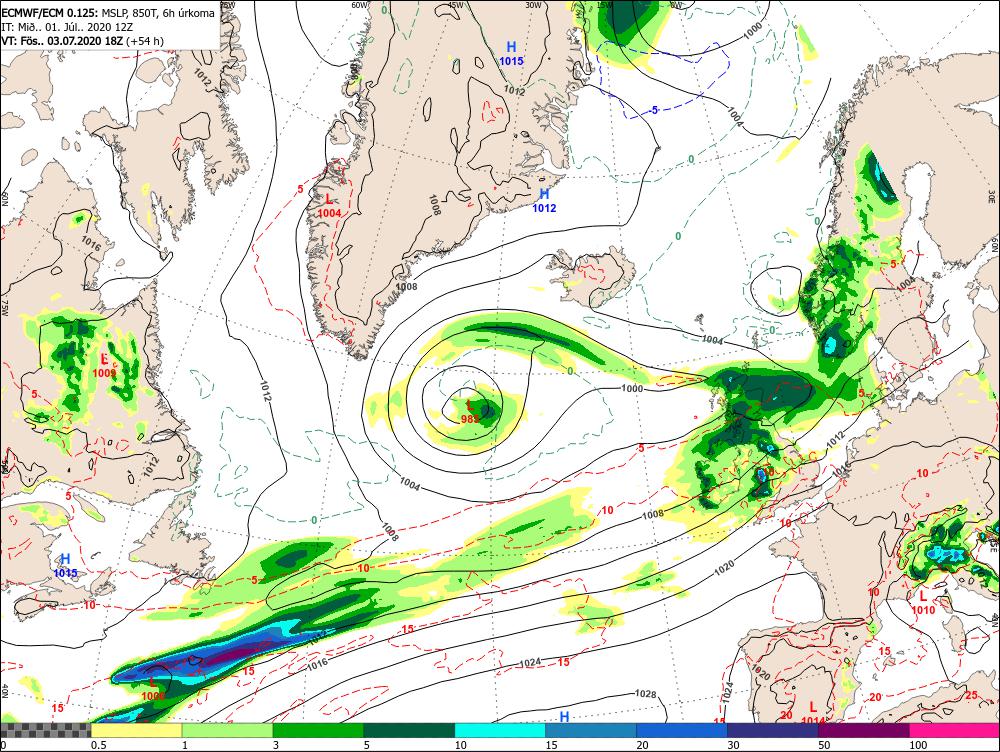Click the blue "H" marker above the legend
This screenshot has height=752, width=1000.
point(564,716)
